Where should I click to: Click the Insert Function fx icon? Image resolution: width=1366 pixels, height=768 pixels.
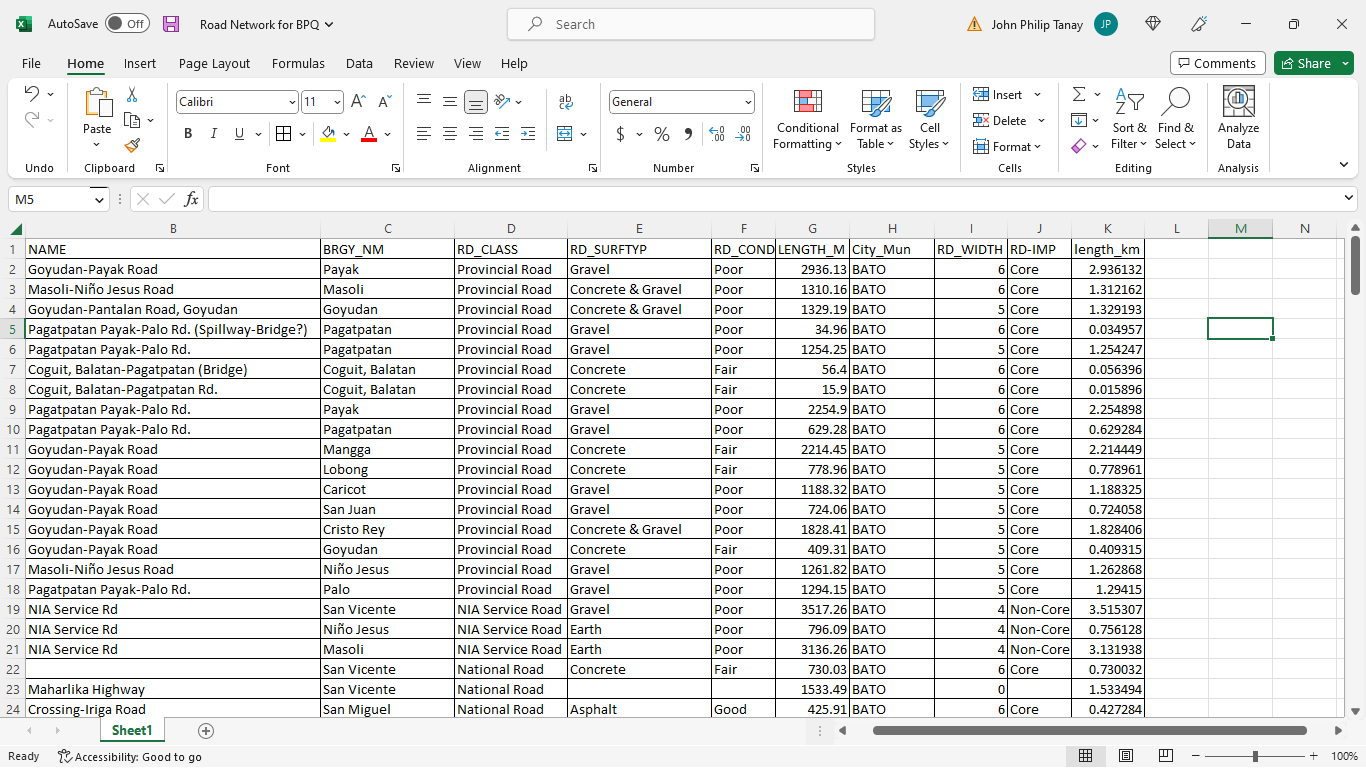click(191, 199)
